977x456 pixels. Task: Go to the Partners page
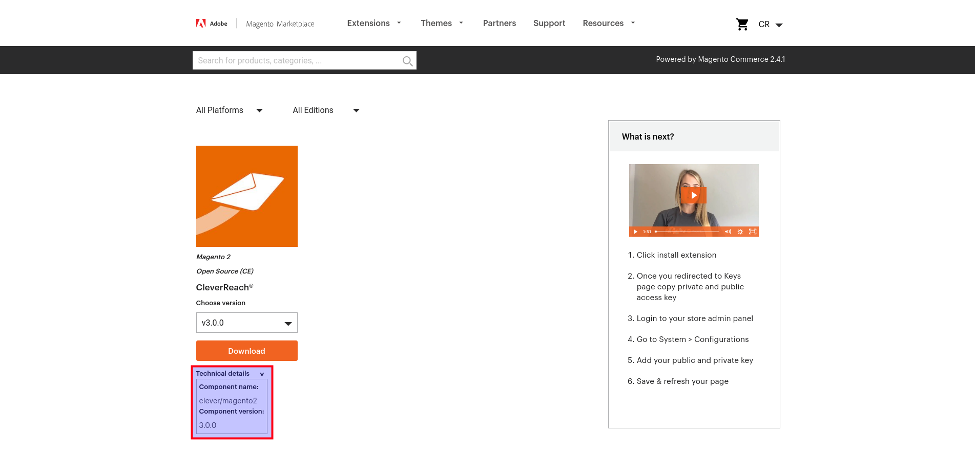[x=499, y=23]
